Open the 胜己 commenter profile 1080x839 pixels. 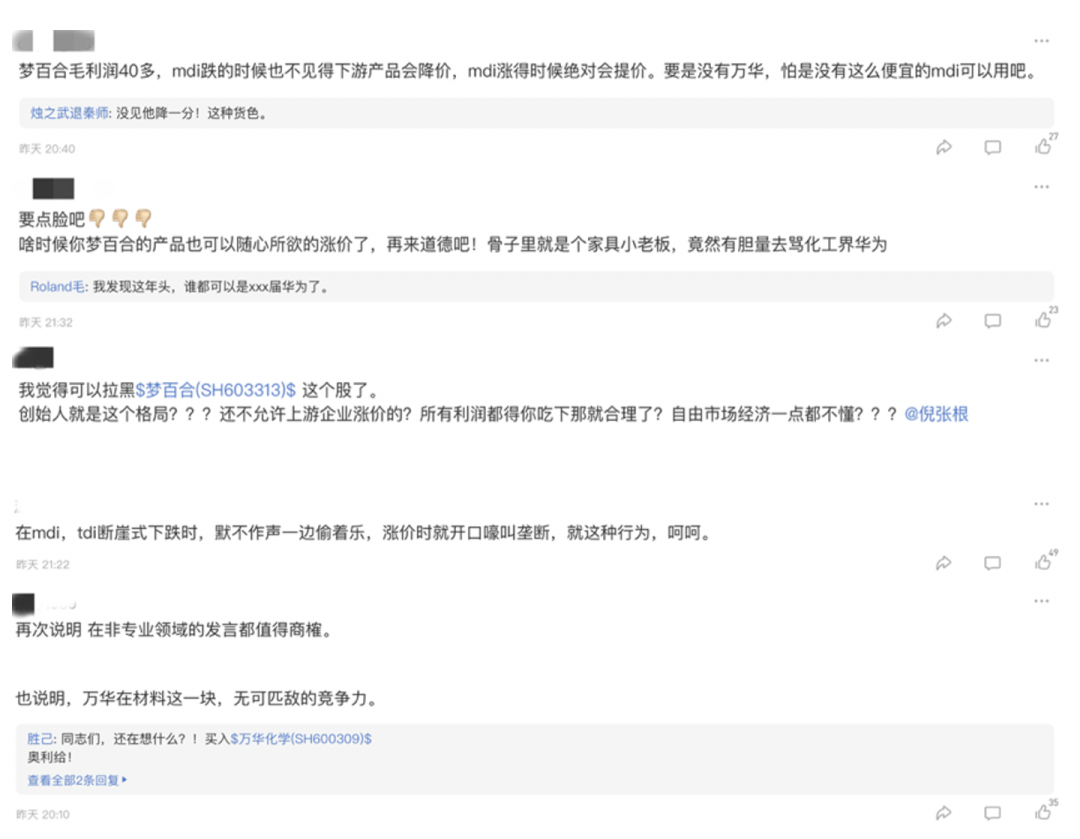[x=40, y=738]
